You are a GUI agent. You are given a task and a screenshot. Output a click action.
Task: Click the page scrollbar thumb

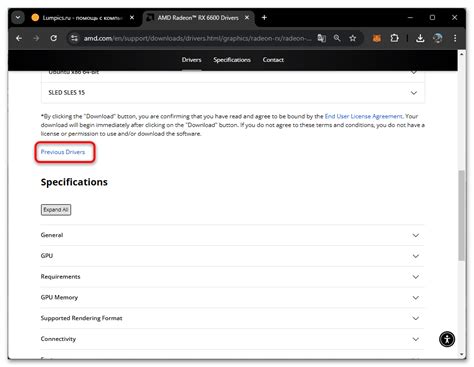pos(462,215)
